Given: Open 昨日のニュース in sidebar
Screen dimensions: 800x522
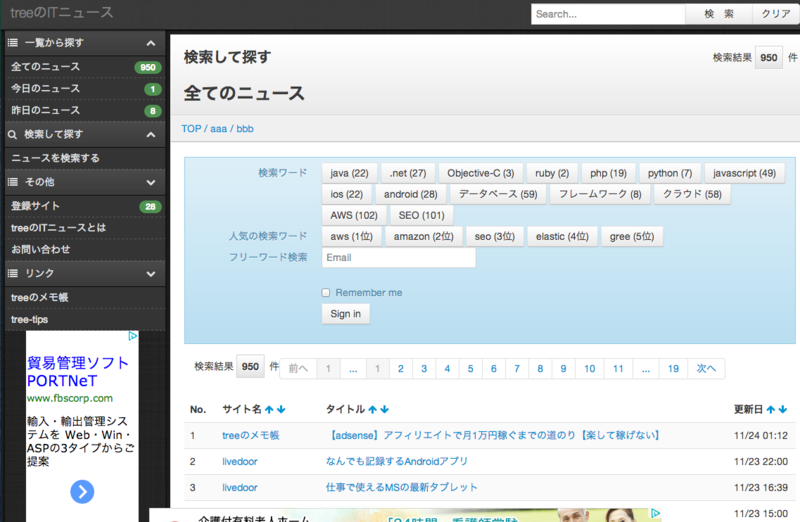Looking at the screenshot, I should (x=85, y=111).
